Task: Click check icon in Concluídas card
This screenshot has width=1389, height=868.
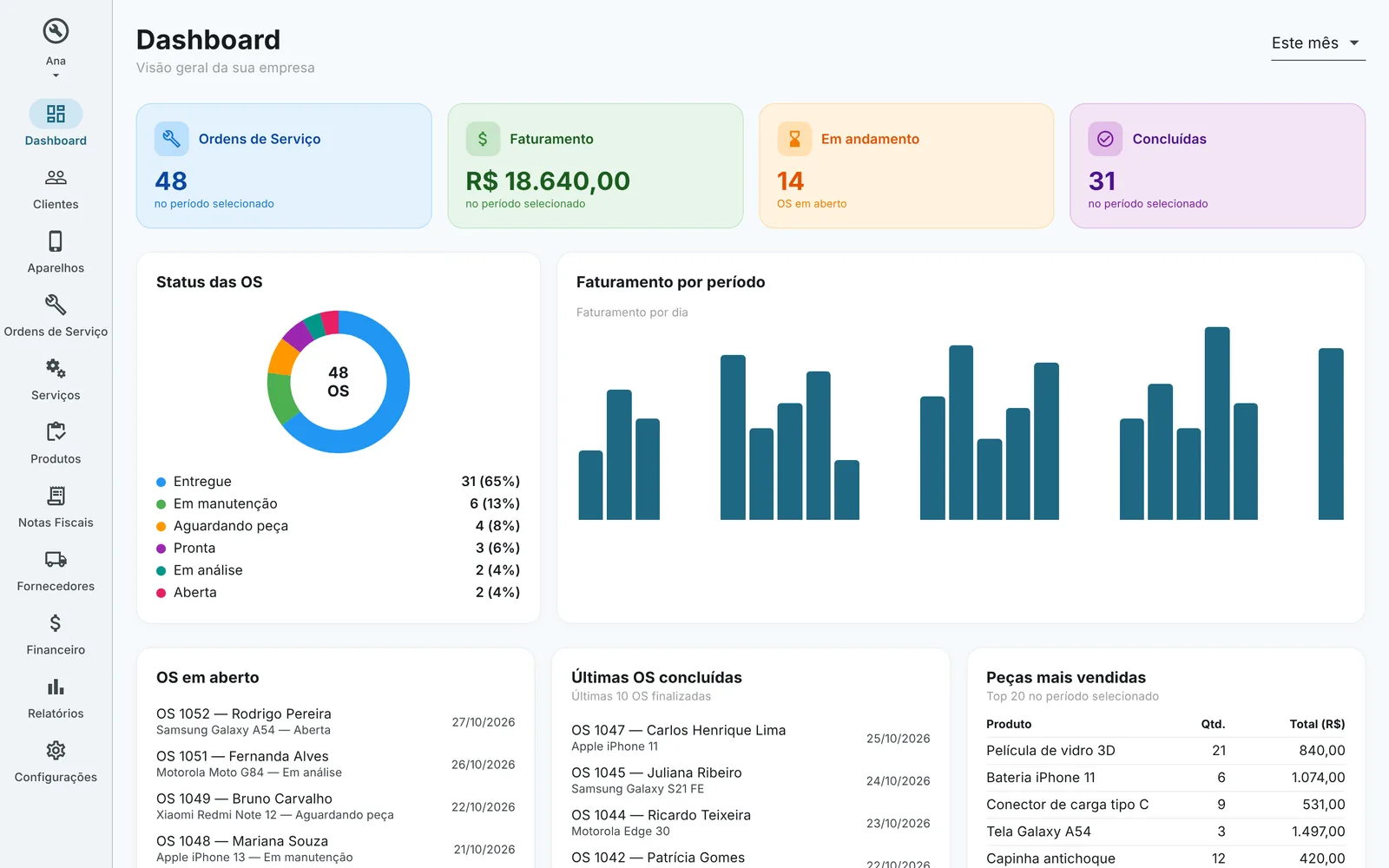Action: pyautogui.click(x=1105, y=139)
